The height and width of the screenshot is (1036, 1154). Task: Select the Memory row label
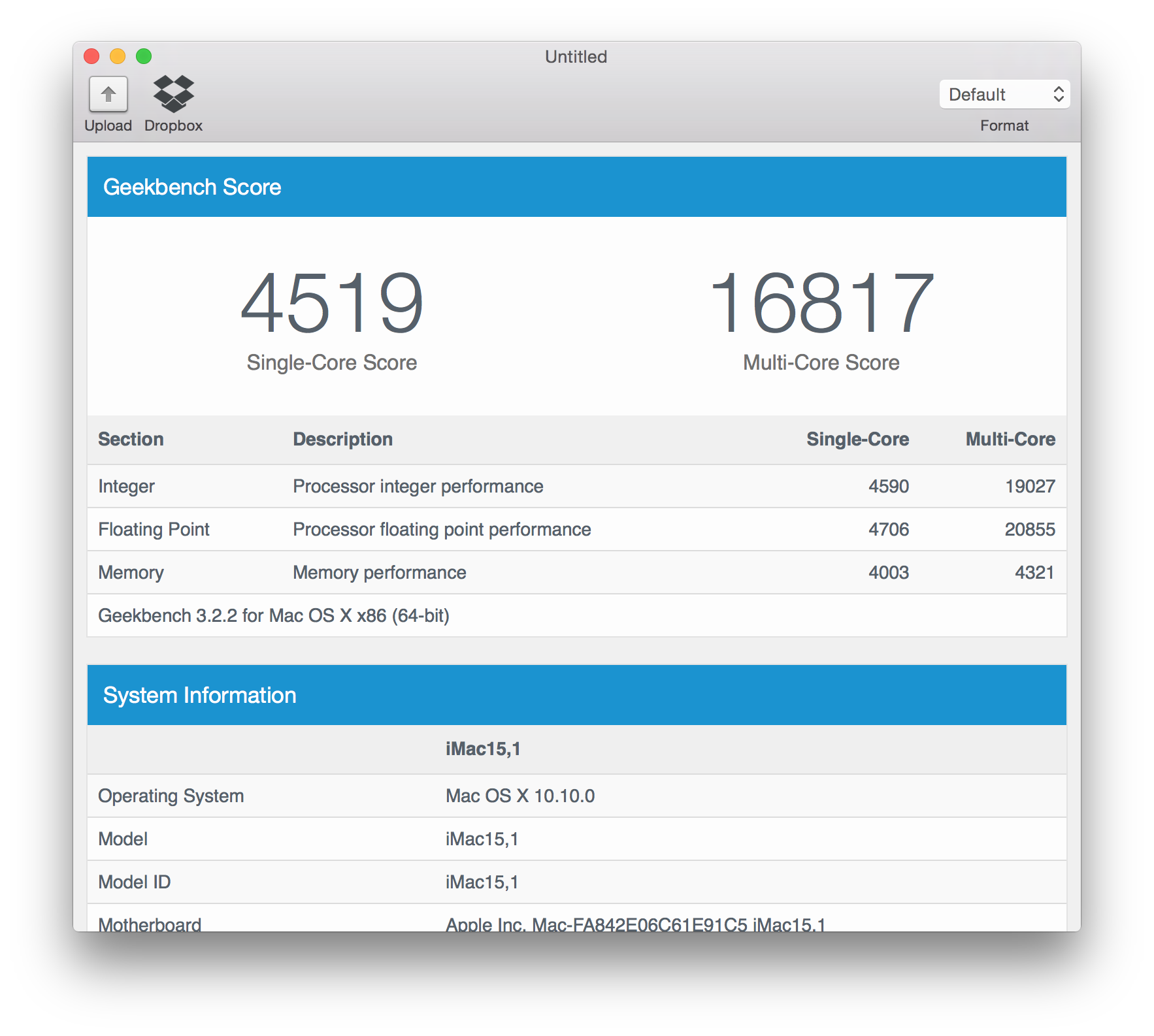coord(131,573)
